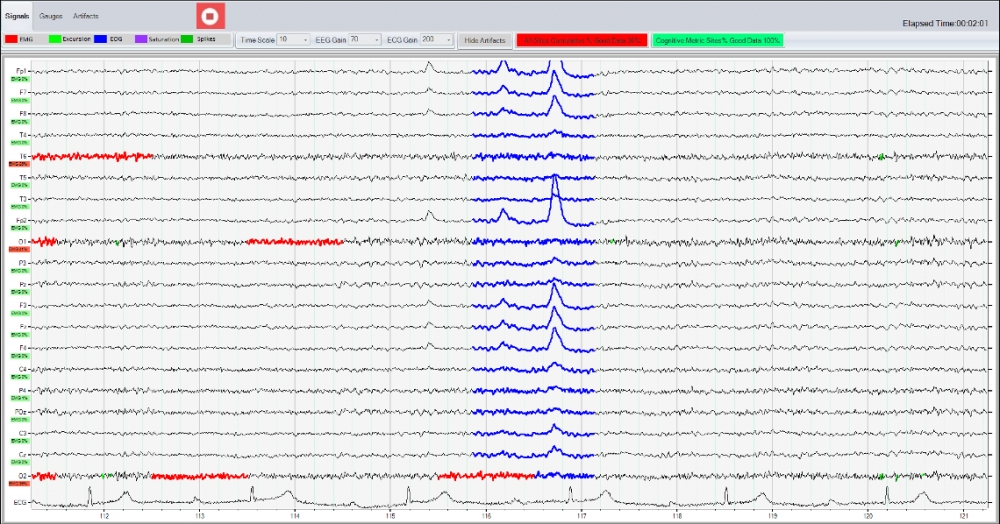This screenshot has width=1000, height=524.
Task: Click the green EMG badge under Fp1
Action: (18, 80)
